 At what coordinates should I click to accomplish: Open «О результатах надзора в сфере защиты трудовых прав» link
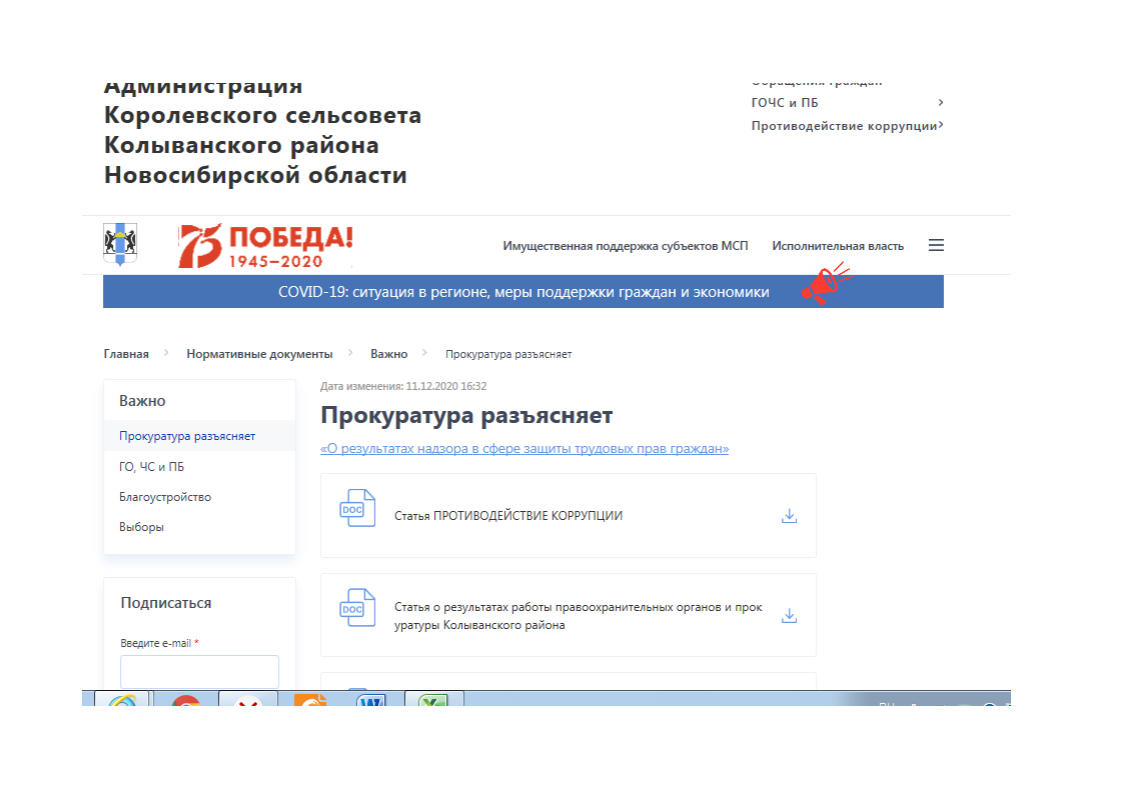[x=525, y=449]
